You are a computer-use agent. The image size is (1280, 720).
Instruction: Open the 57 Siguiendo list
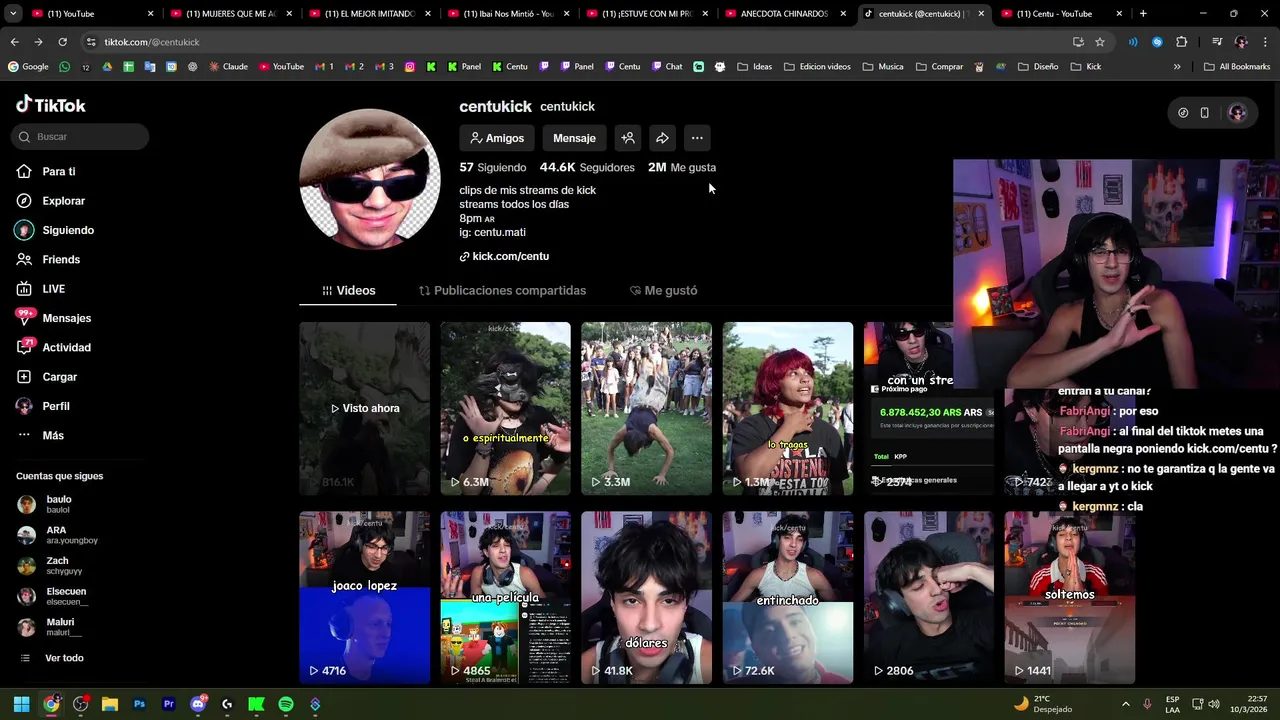(492, 167)
